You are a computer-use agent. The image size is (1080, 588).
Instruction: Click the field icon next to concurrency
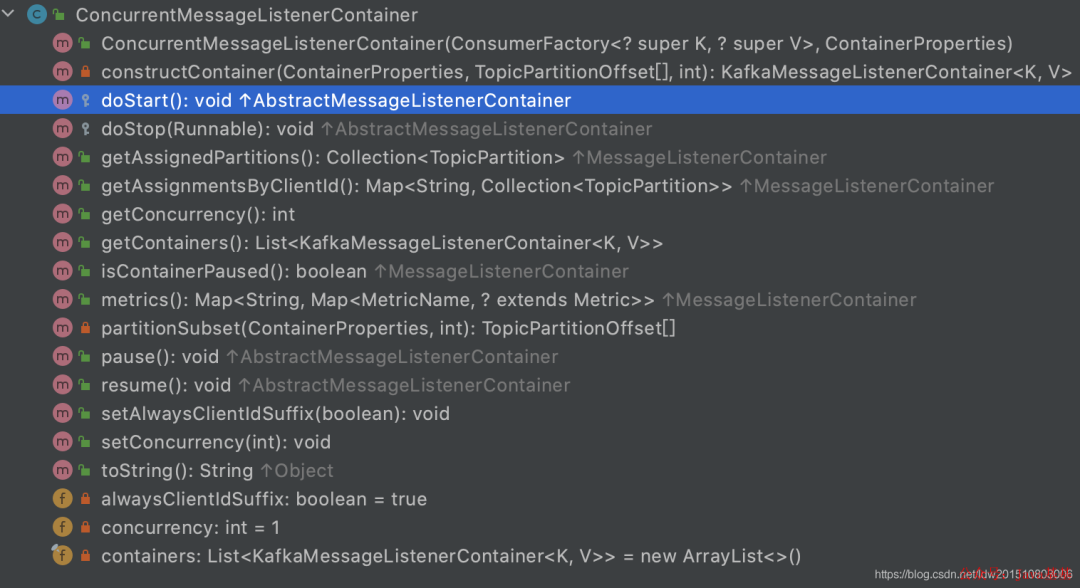pyautogui.click(x=62, y=527)
